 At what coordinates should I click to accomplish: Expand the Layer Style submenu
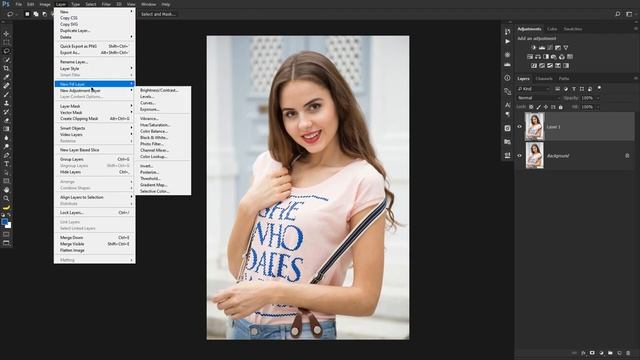(95, 69)
